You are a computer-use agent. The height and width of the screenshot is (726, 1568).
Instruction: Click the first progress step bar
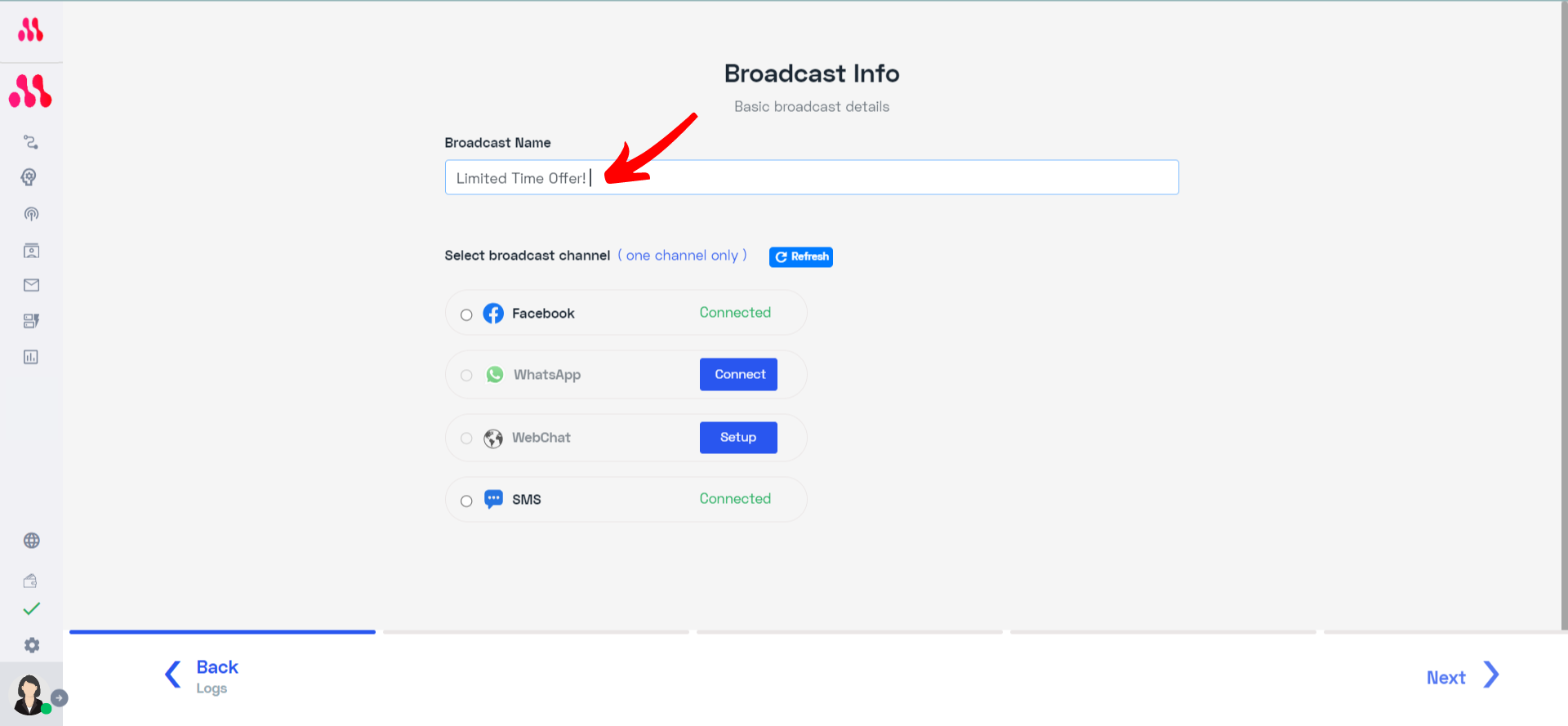[x=222, y=632]
